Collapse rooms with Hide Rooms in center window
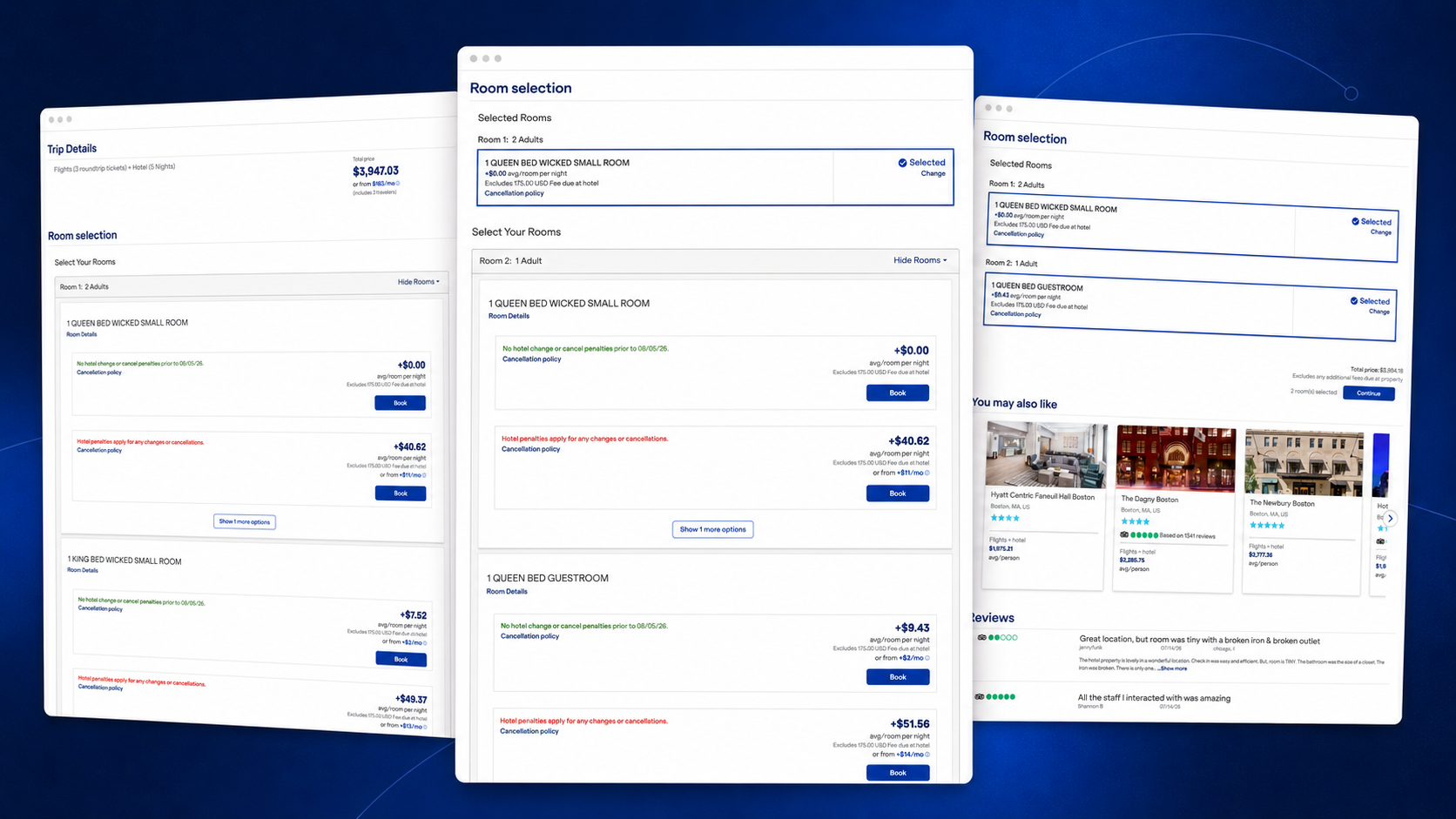The width and height of the screenshot is (1456, 819). click(920, 260)
